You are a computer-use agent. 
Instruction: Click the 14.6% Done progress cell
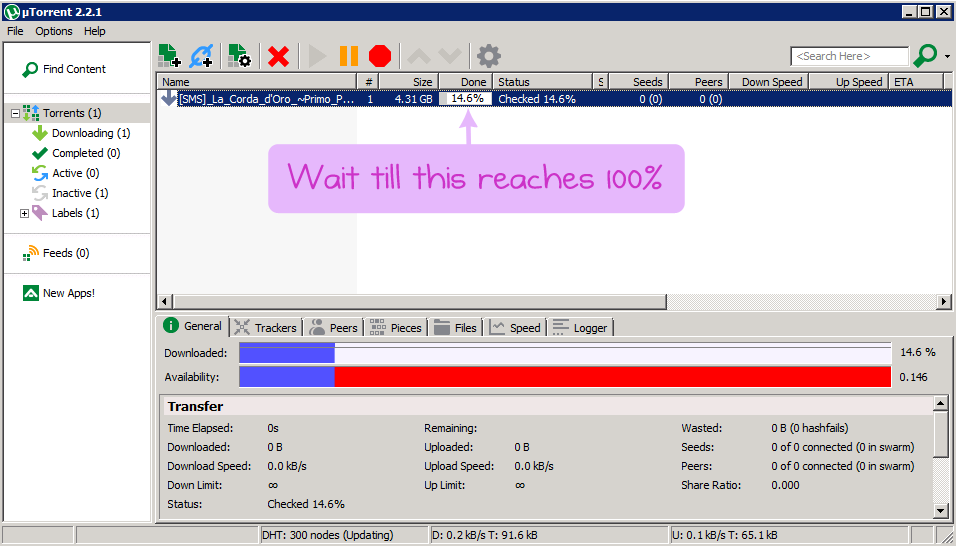(x=466, y=99)
